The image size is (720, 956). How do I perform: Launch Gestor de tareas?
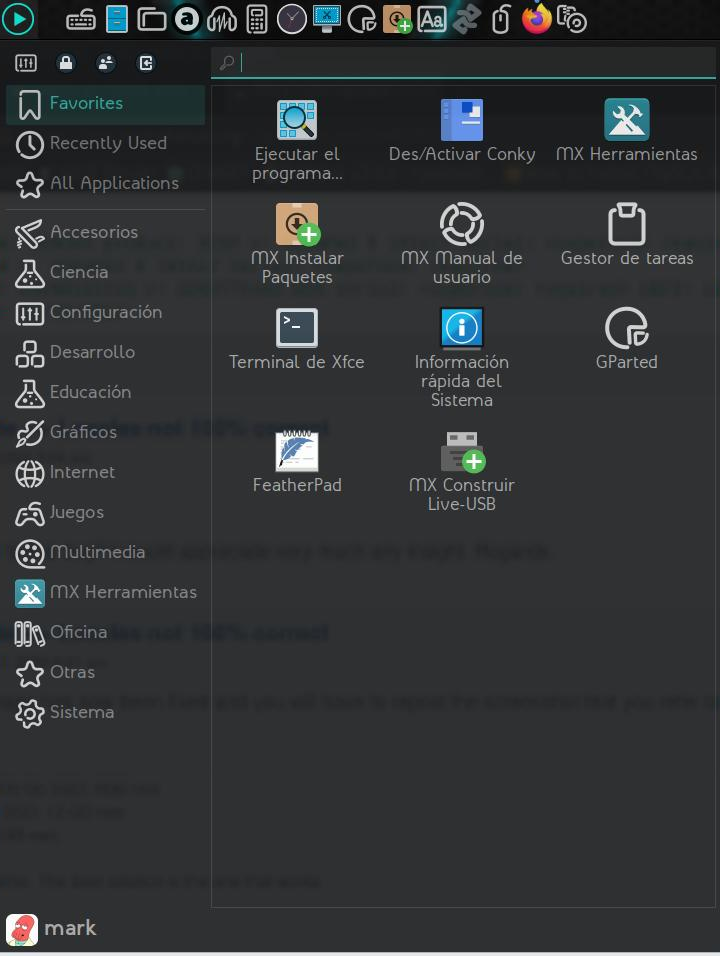(627, 235)
